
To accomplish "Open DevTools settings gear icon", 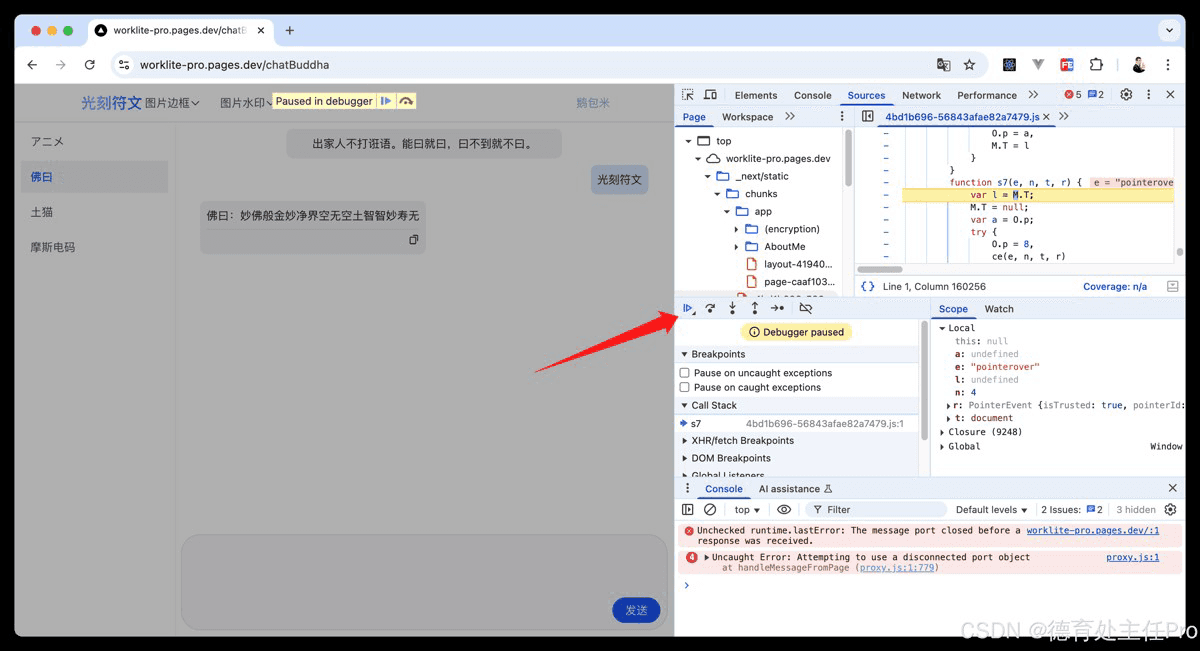I will click(x=1126, y=95).
